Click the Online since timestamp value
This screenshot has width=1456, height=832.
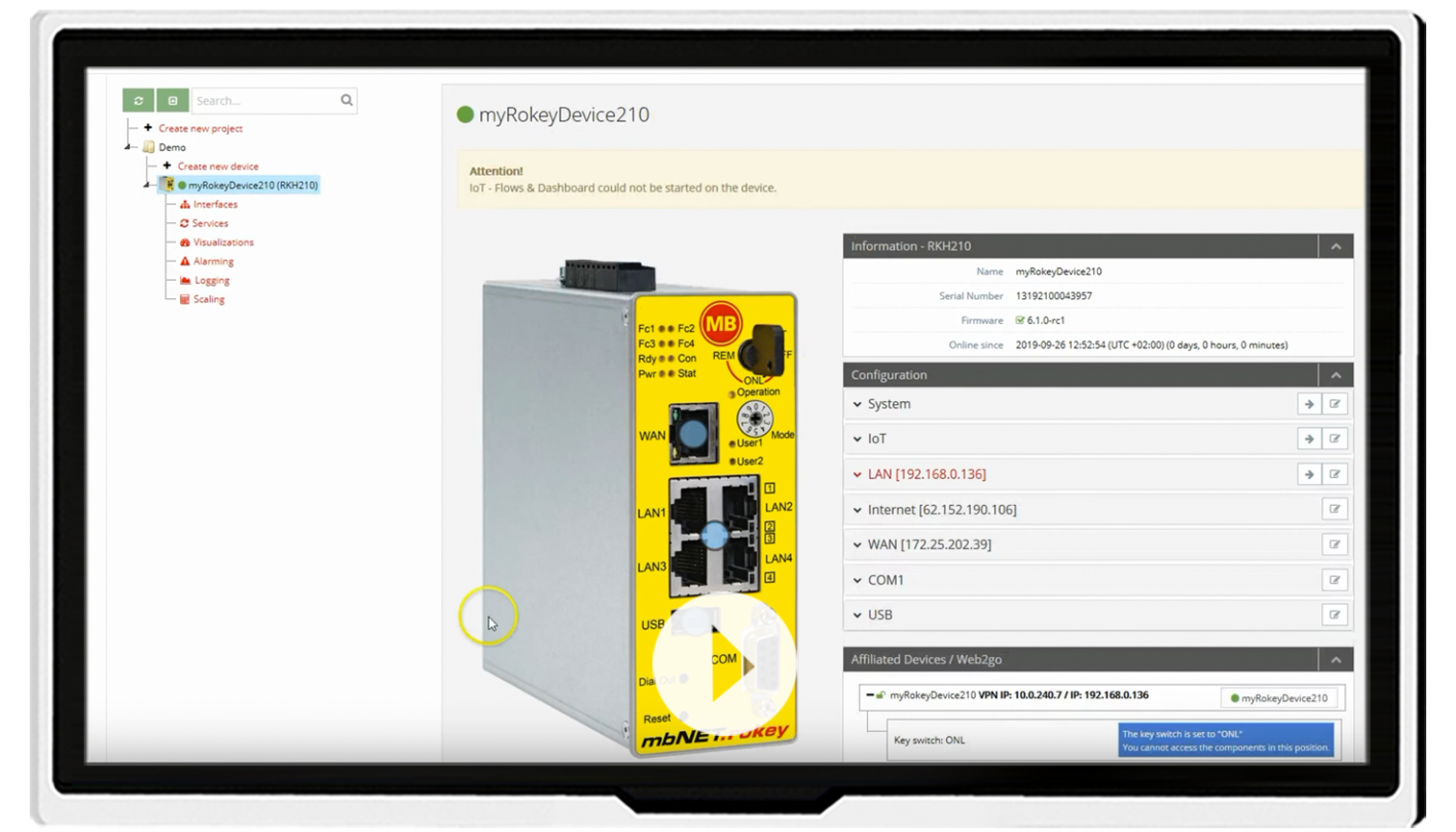tap(1151, 345)
